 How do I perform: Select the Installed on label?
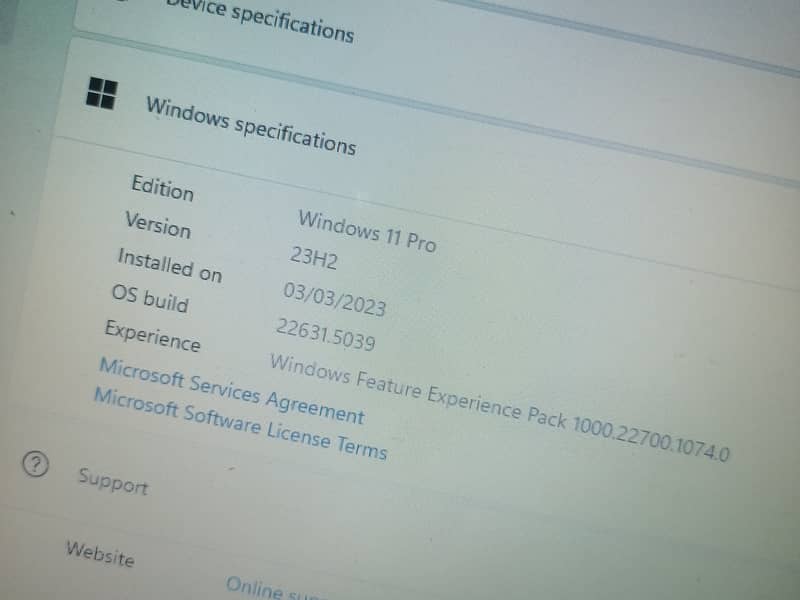[x=170, y=265]
